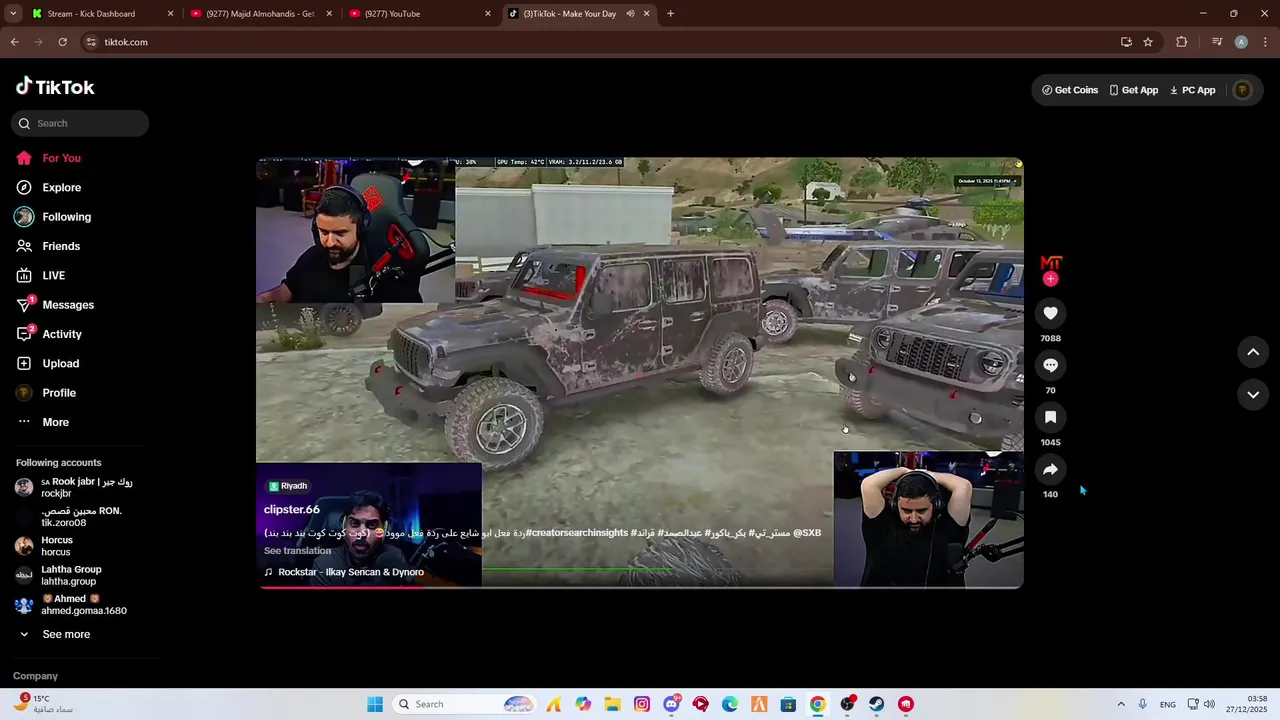Open a new browser tab

coord(670,14)
